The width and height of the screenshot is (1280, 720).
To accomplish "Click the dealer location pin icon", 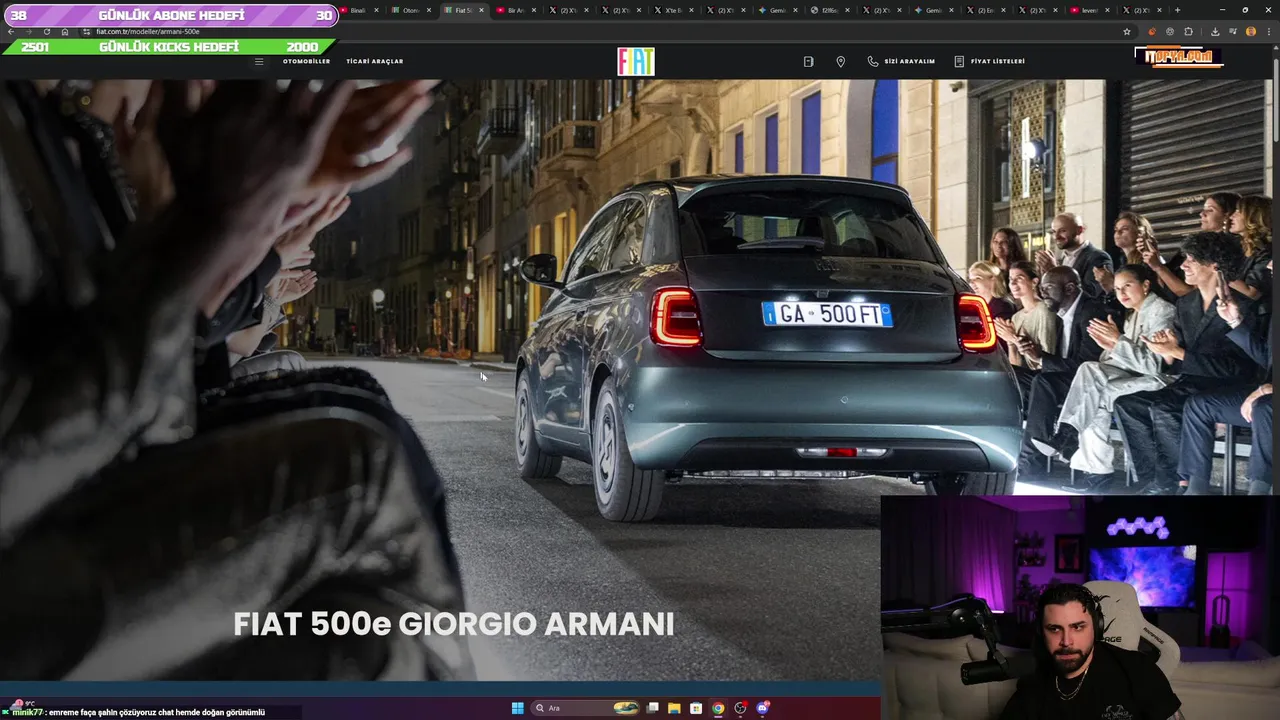I will 840,61.
